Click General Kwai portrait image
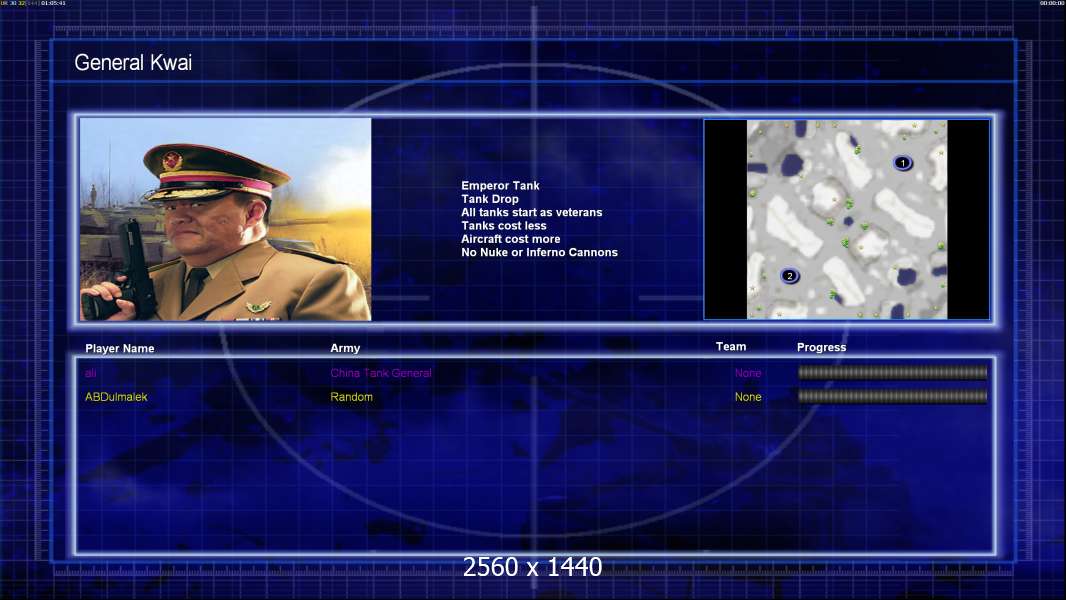The image size is (1066, 600). [x=226, y=219]
